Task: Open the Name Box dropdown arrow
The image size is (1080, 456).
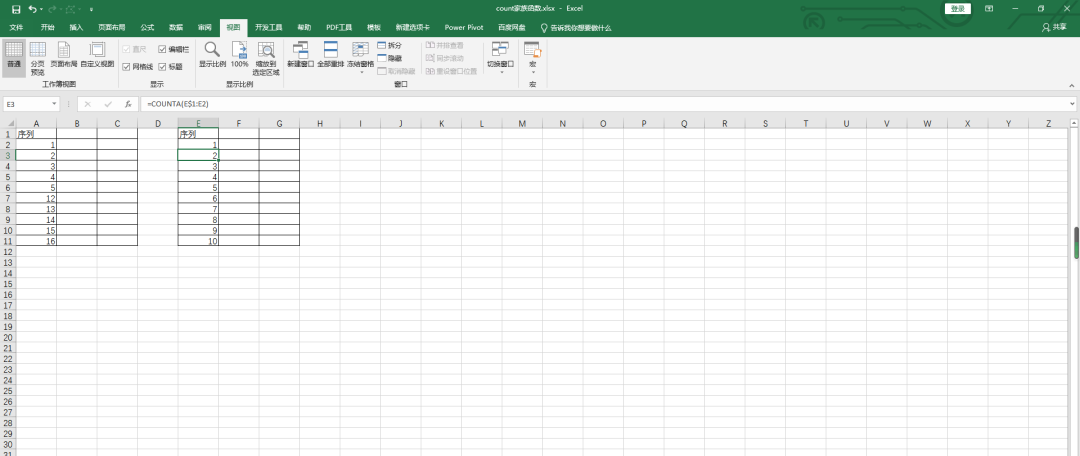Action: click(x=54, y=104)
